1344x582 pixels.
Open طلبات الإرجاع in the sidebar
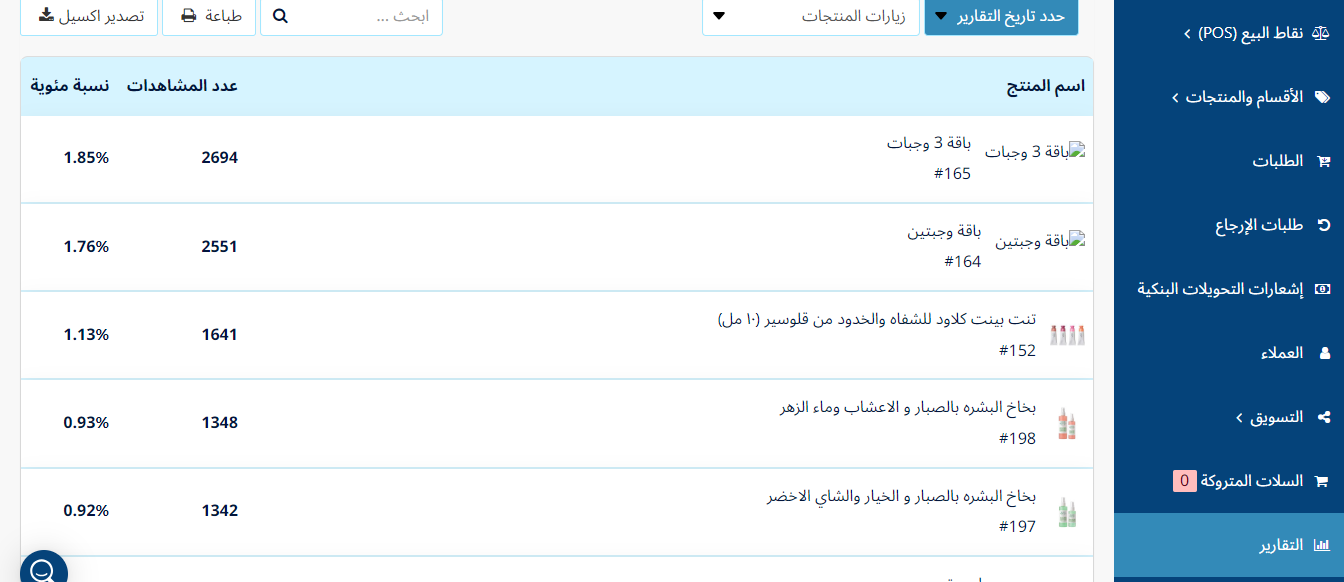[1229, 225]
